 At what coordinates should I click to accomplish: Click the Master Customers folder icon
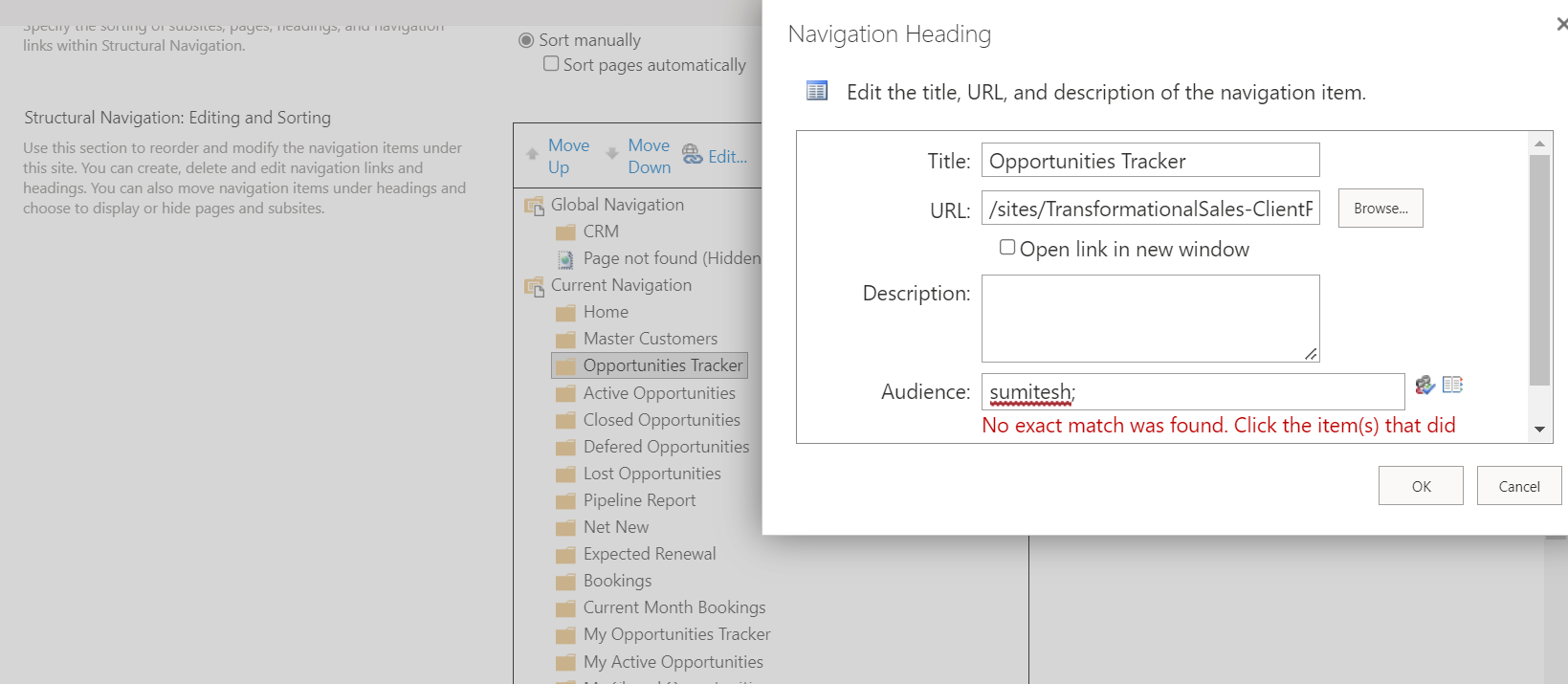click(x=565, y=340)
